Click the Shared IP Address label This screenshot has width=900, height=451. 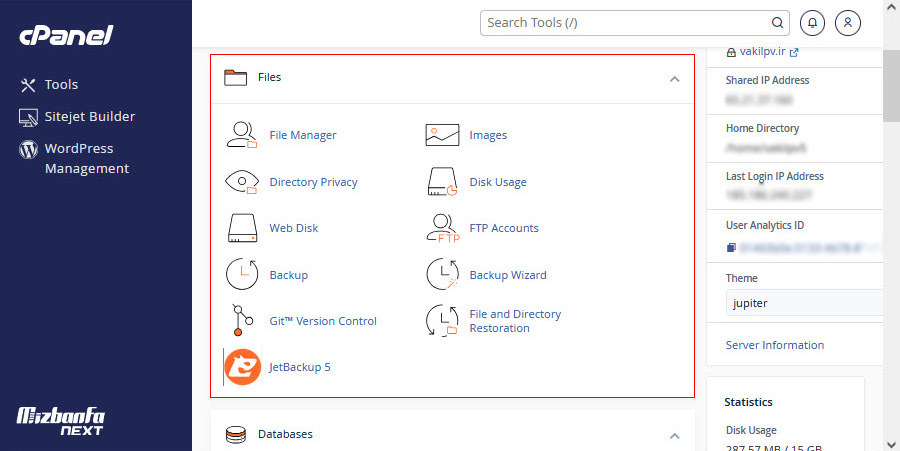(x=767, y=80)
